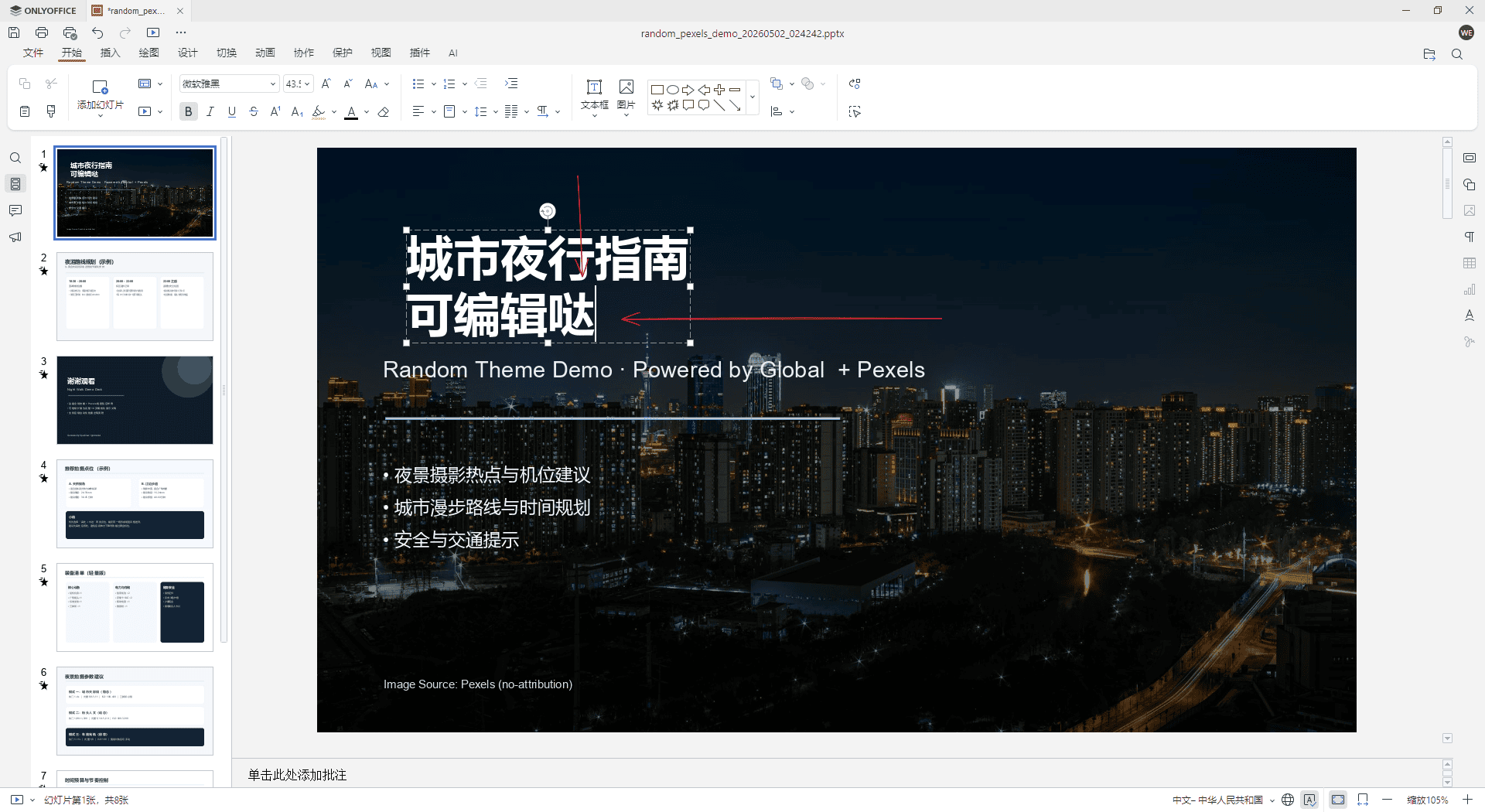Viewport: 1485px width, 812px height.
Task: Switch to the 切换 tab
Action: (227, 53)
